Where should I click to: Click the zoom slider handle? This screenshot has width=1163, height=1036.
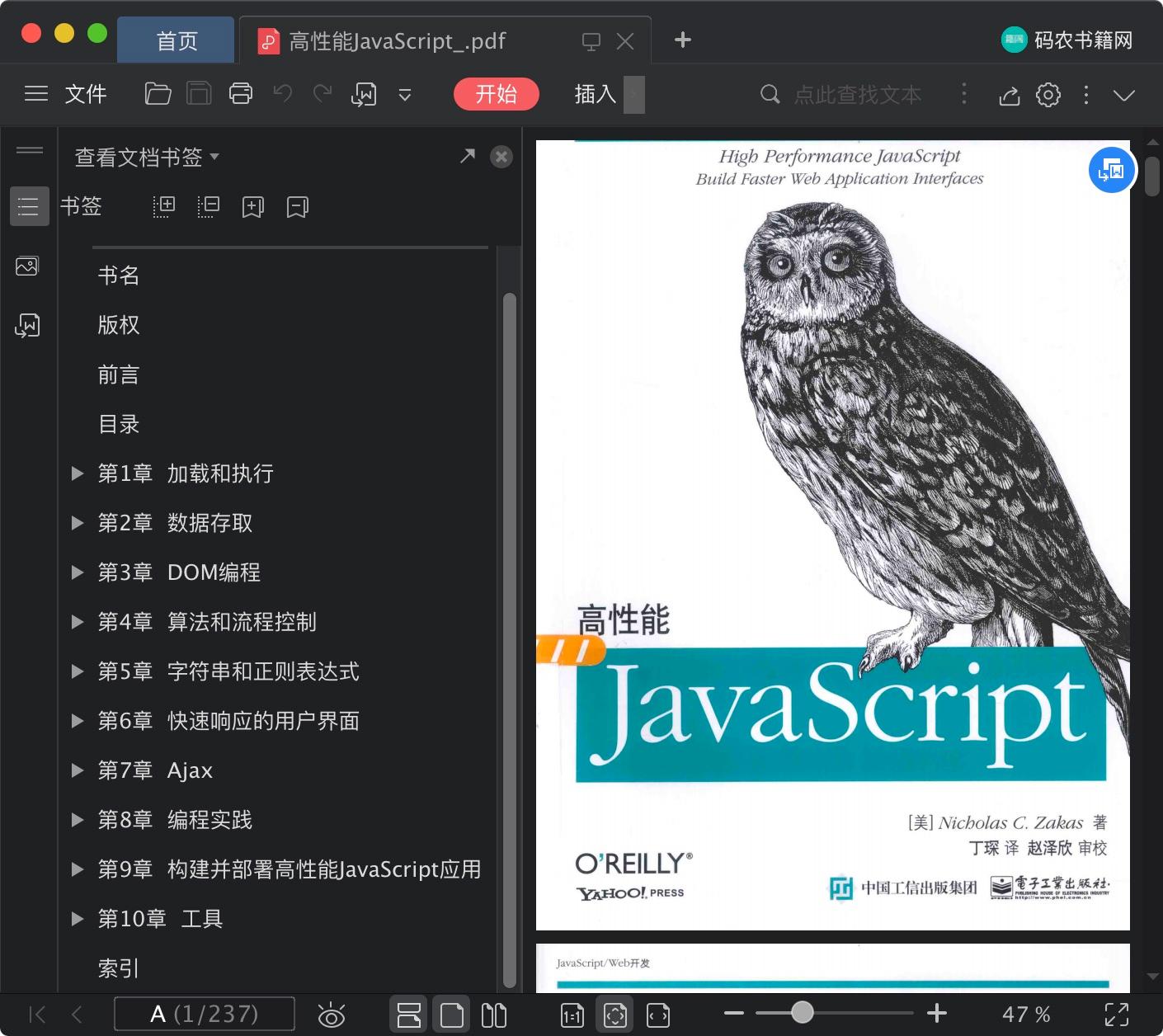(x=802, y=1012)
